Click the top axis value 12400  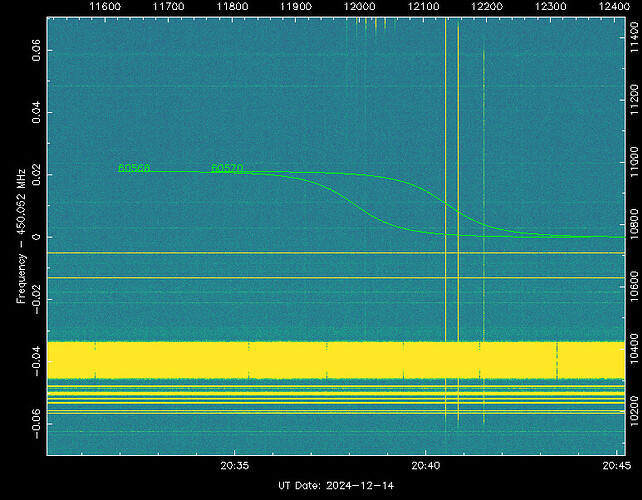[x=614, y=7]
